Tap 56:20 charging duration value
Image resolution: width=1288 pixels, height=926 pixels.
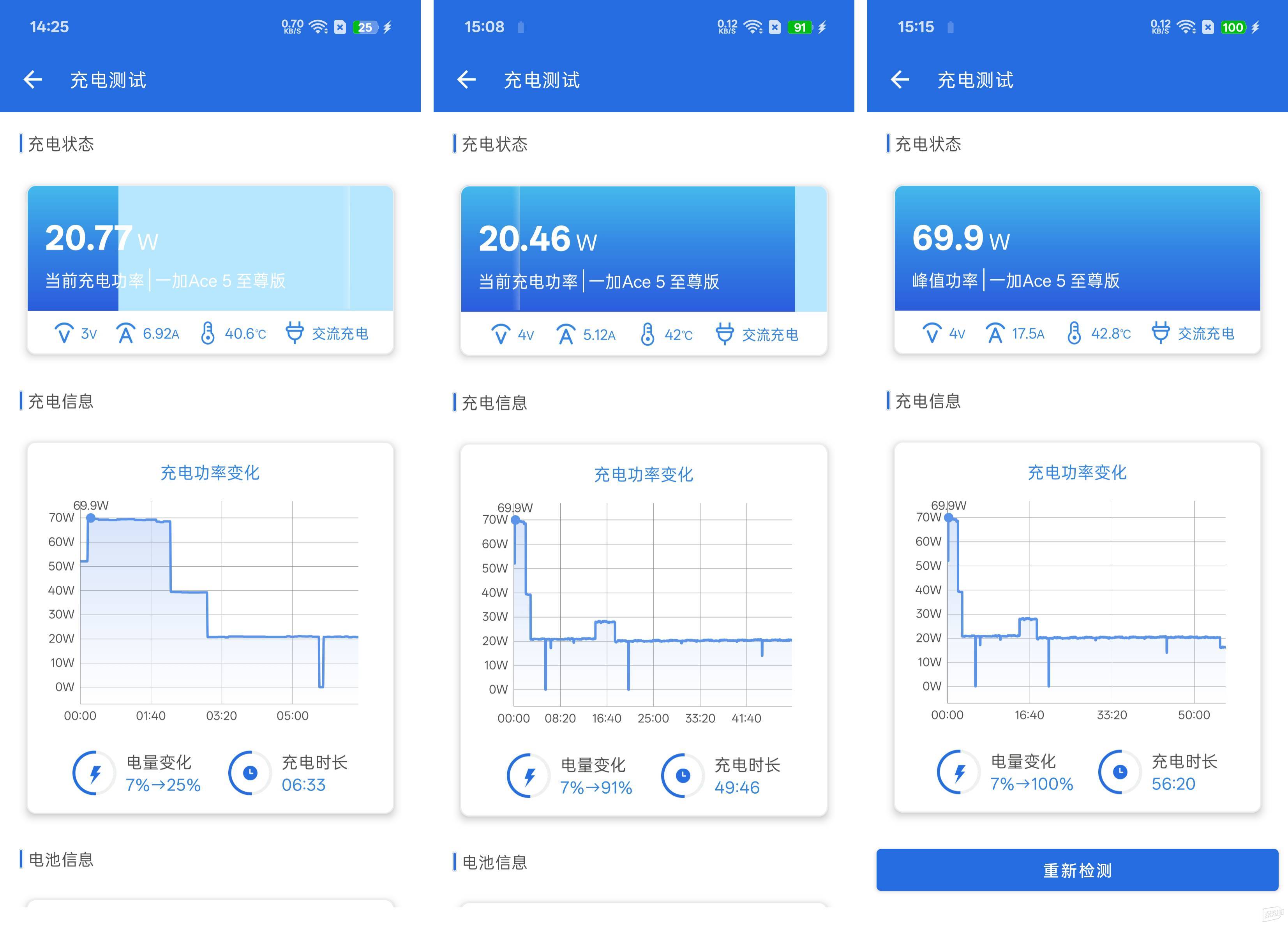tap(1173, 784)
